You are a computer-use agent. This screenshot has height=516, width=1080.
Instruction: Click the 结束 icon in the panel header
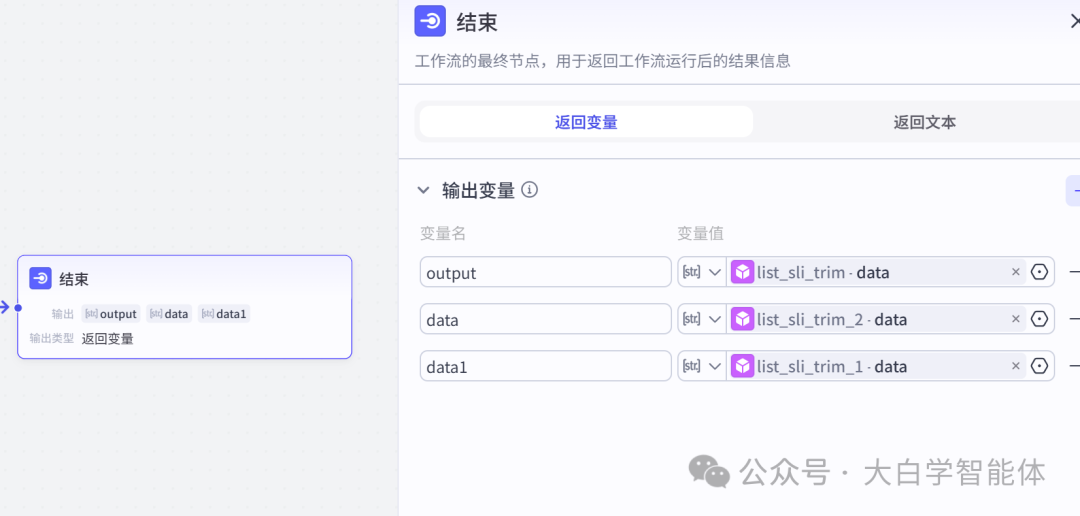430,21
